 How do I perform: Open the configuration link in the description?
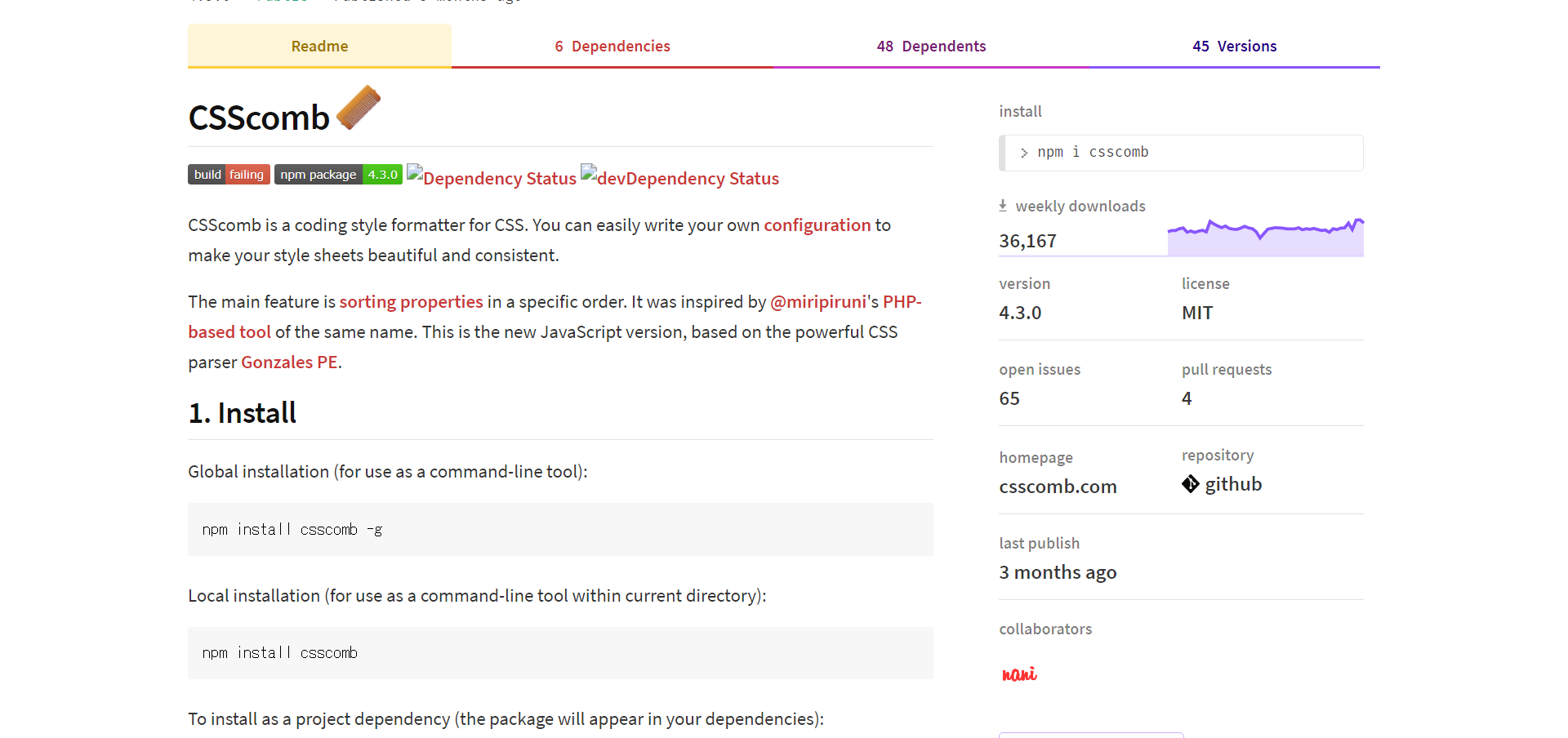(x=817, y=225)
